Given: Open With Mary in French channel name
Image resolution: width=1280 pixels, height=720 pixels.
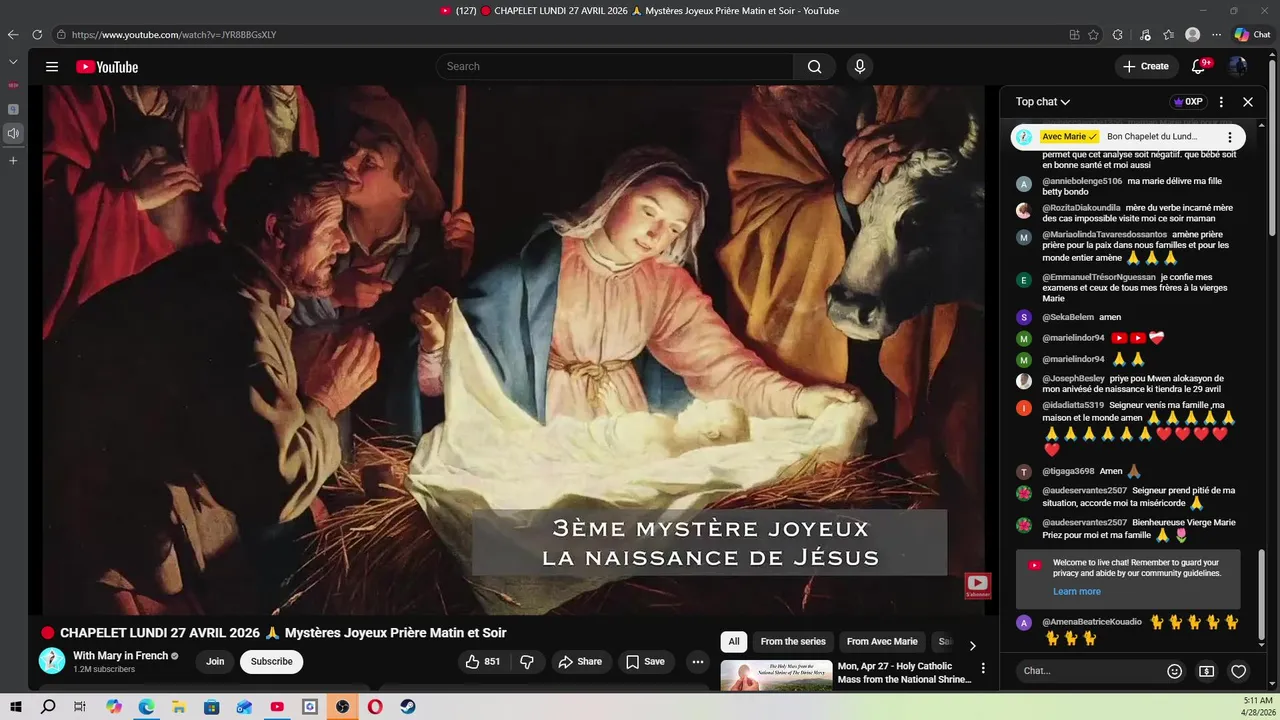Looking at the screenshot, I should [121, 656].
